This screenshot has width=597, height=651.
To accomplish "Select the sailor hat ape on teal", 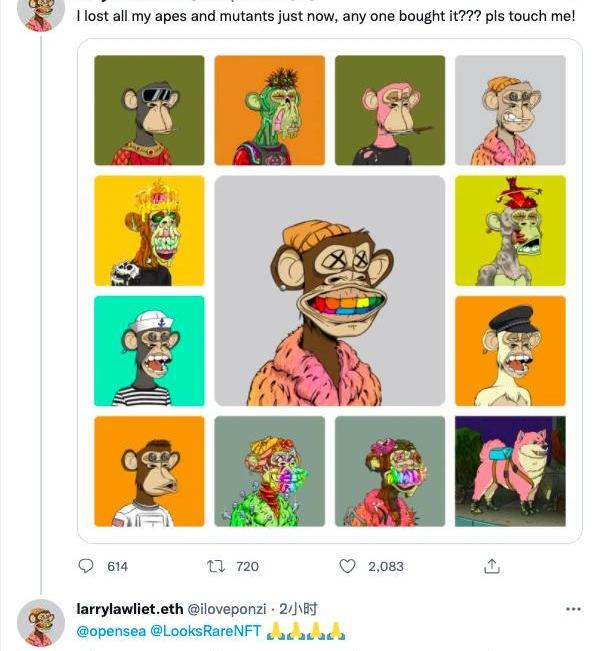I will [149, 351].
